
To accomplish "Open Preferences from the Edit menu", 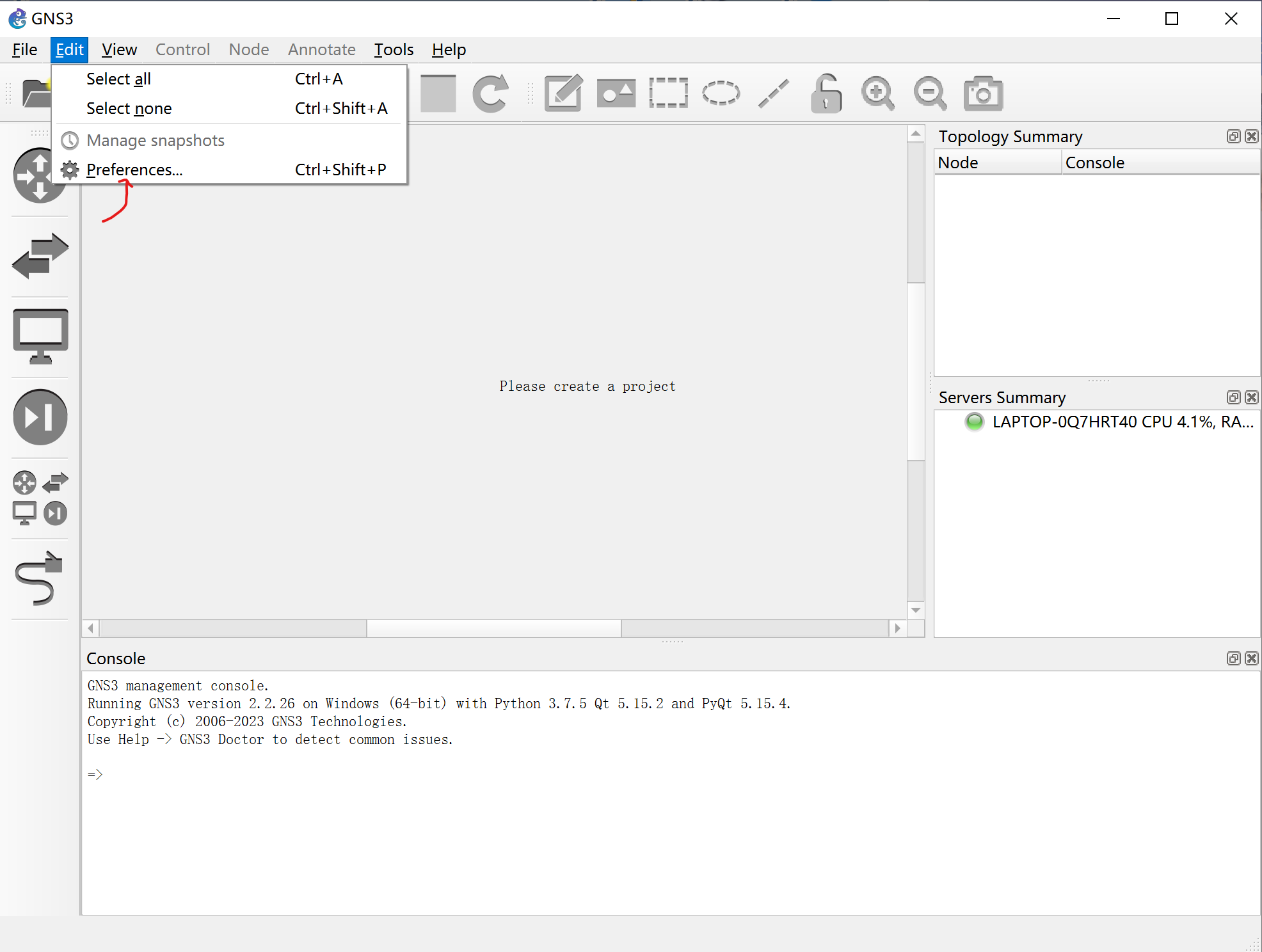I will click(x=229, y=170).
